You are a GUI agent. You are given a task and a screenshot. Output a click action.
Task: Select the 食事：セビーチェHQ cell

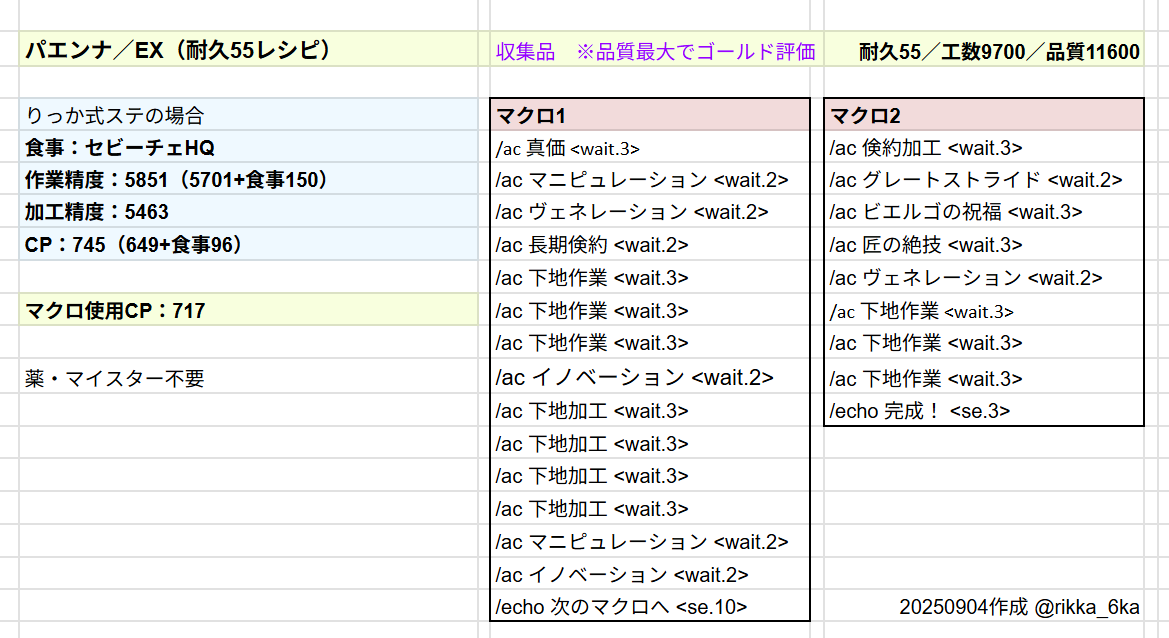[x=120, y=148]
